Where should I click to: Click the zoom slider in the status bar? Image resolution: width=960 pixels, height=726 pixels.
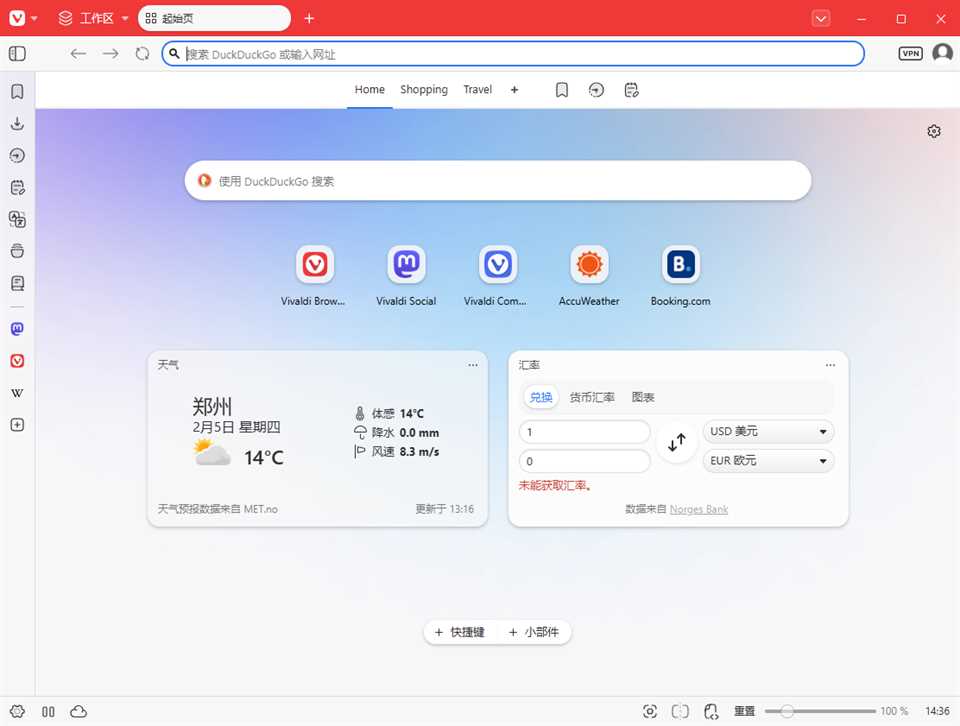tap(820, 711)
